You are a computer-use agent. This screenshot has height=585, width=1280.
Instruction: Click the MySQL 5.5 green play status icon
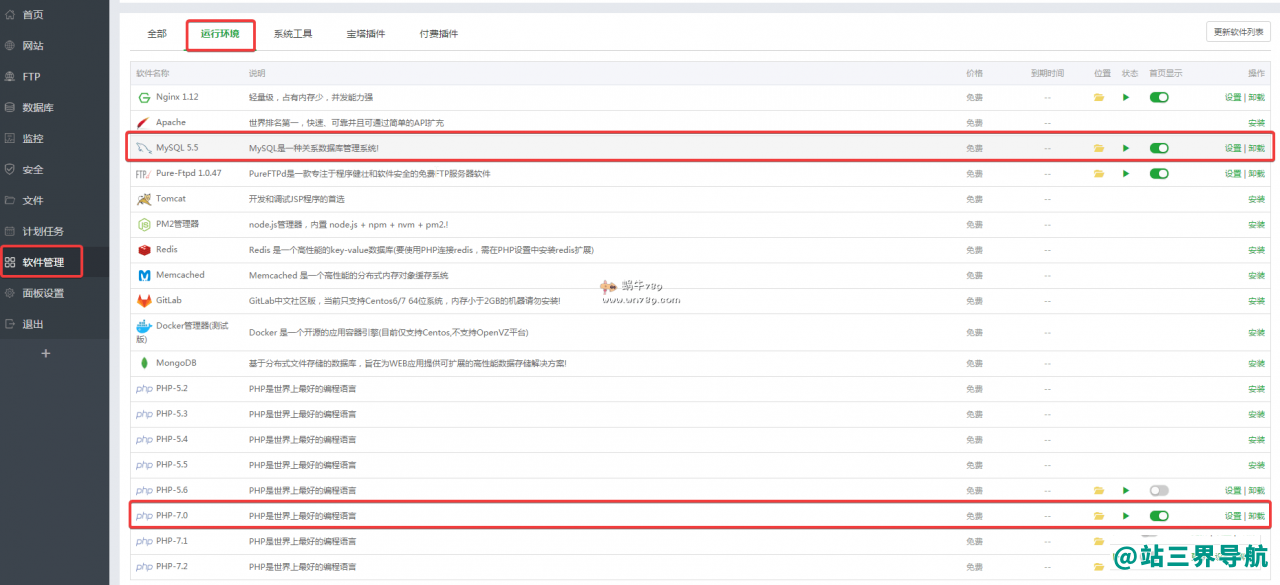point(1126,148)
